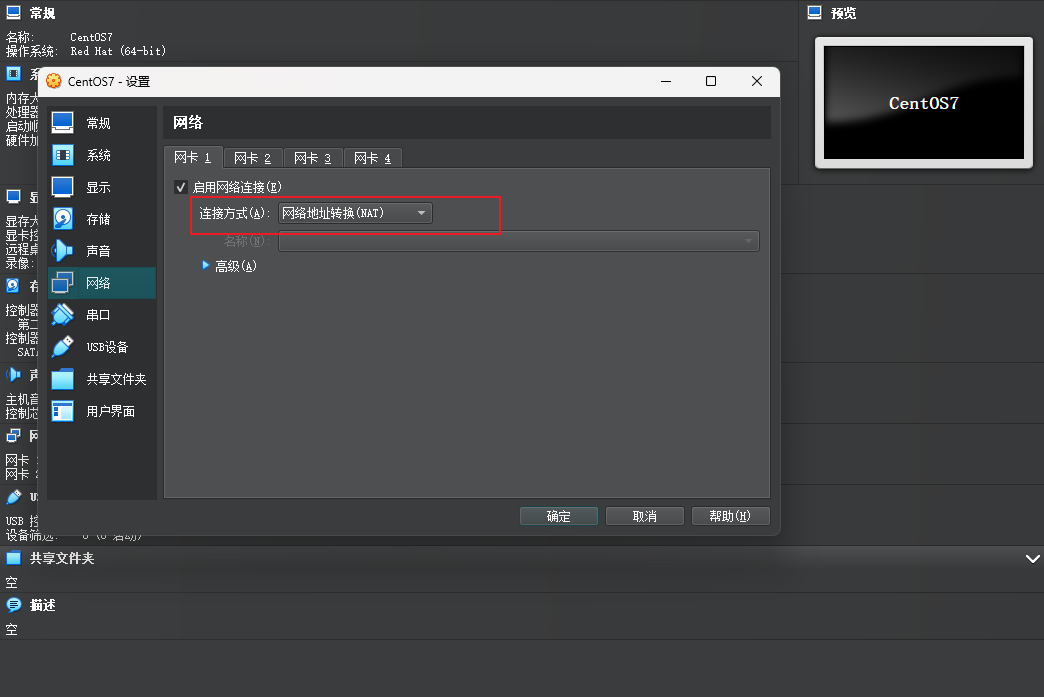
Task: Click the 取消 button
Action: point(645,516)
